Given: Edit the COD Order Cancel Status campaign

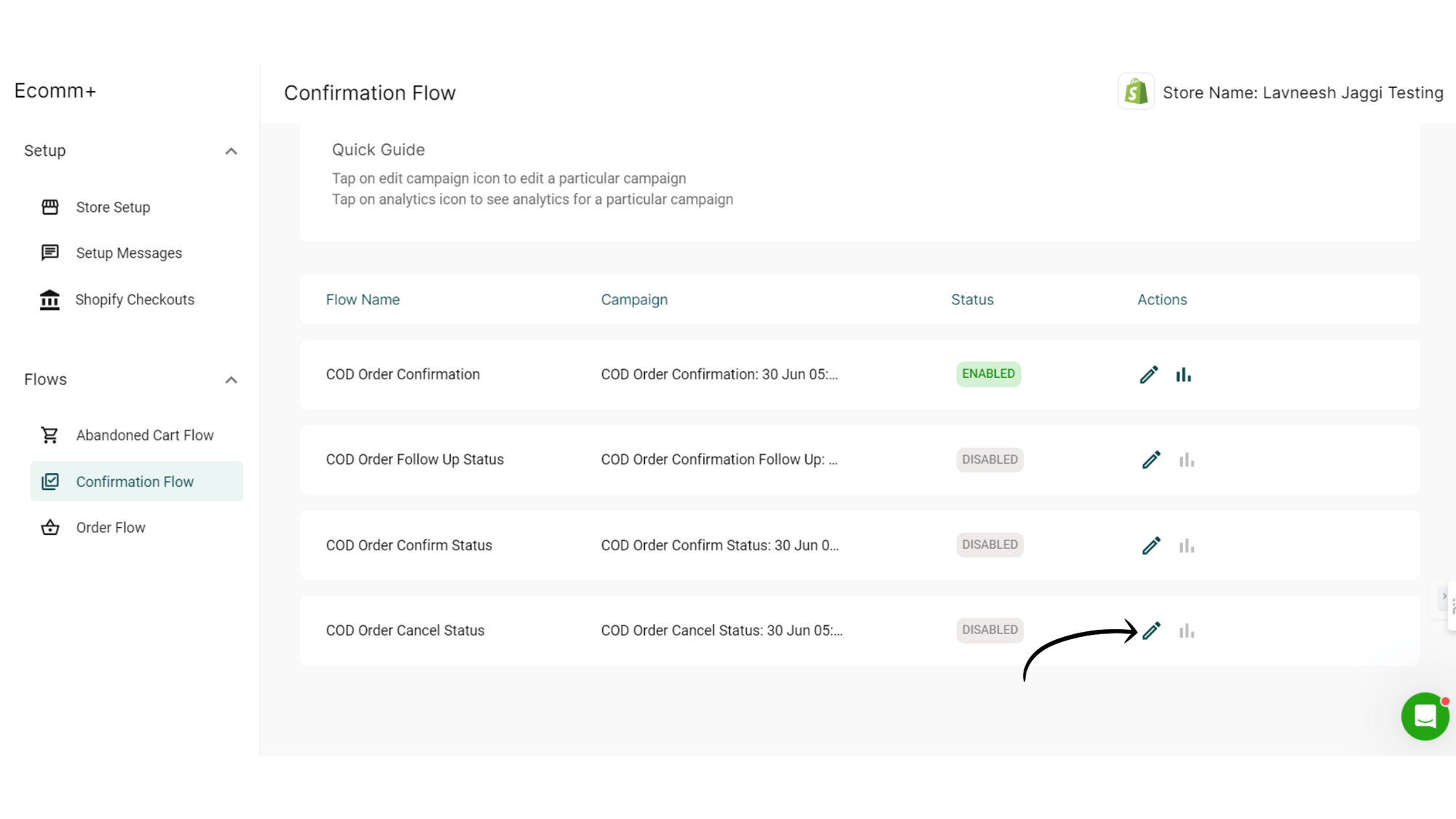Looking at the screenshot, I should [1152, 630].
